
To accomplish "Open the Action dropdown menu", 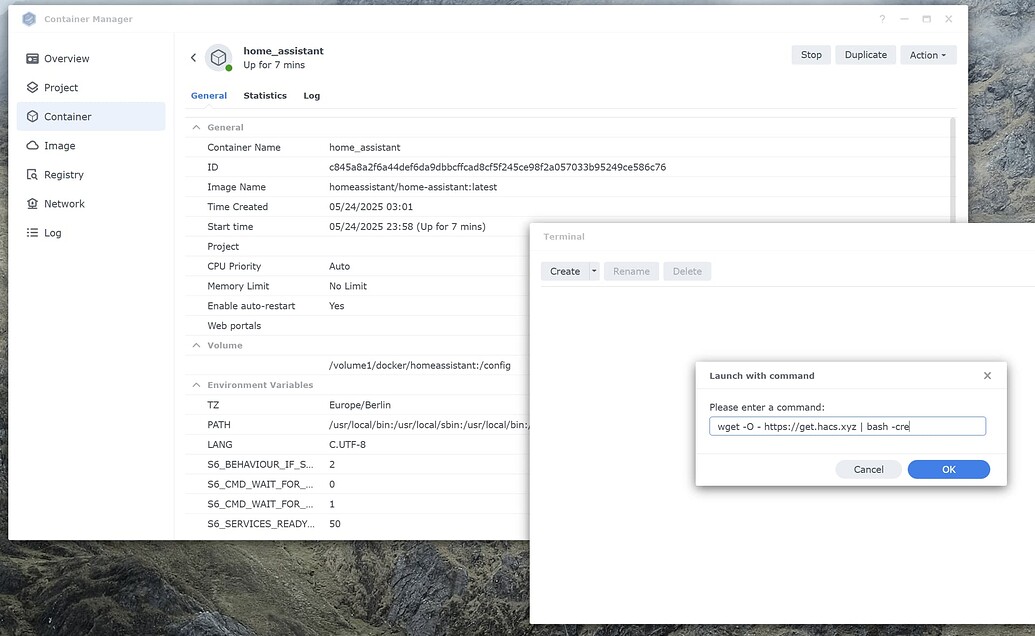I will coord(928,55).
